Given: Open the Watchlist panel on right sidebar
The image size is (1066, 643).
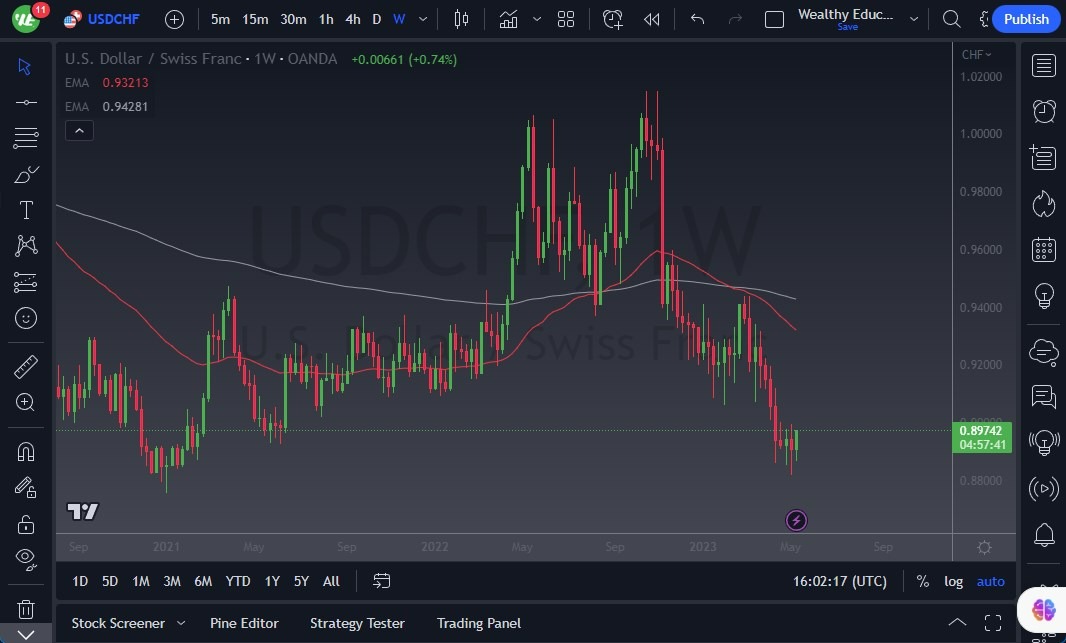Looking at the screenshot, I should pyautogui.click(x=1041, y=65).
